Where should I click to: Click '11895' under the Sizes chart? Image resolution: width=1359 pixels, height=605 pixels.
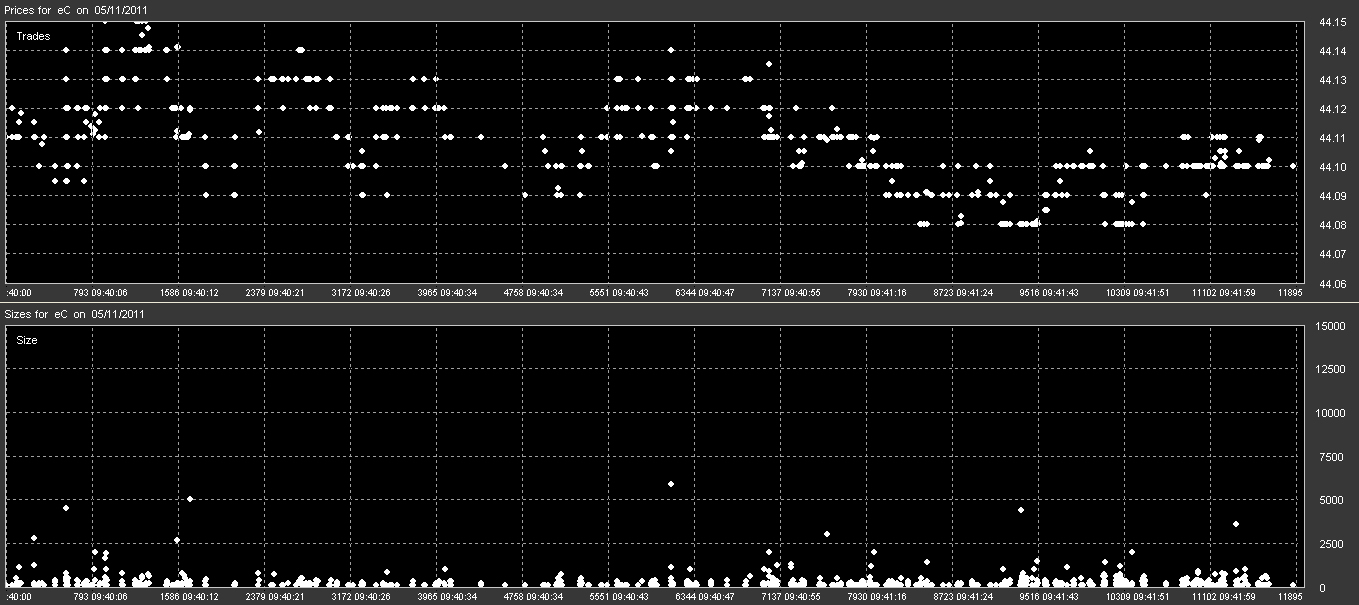pyautogui.click(x=1289, y=596)
